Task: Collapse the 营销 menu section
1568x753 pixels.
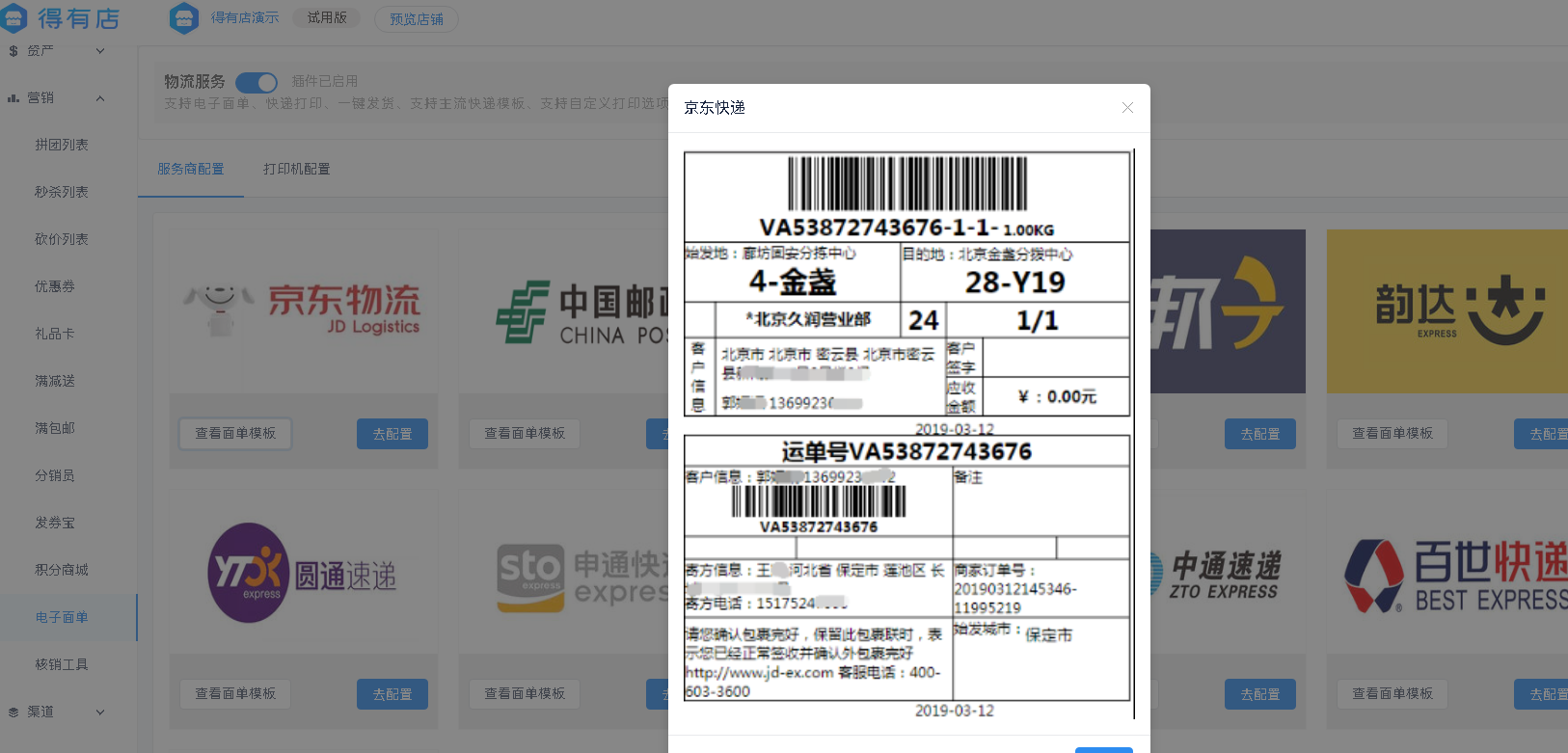Action: tap(100, 98)
